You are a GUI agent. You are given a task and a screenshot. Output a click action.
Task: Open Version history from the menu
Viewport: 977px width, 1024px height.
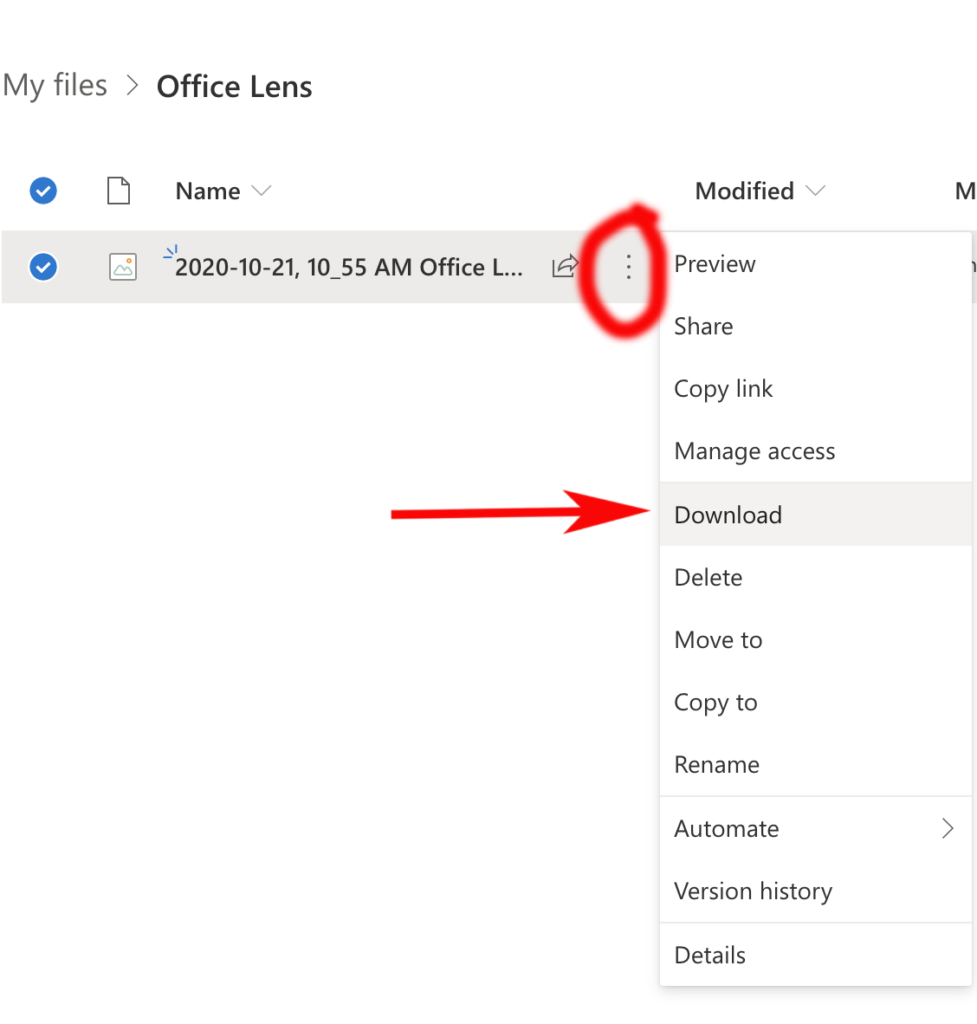pos(753,891)
